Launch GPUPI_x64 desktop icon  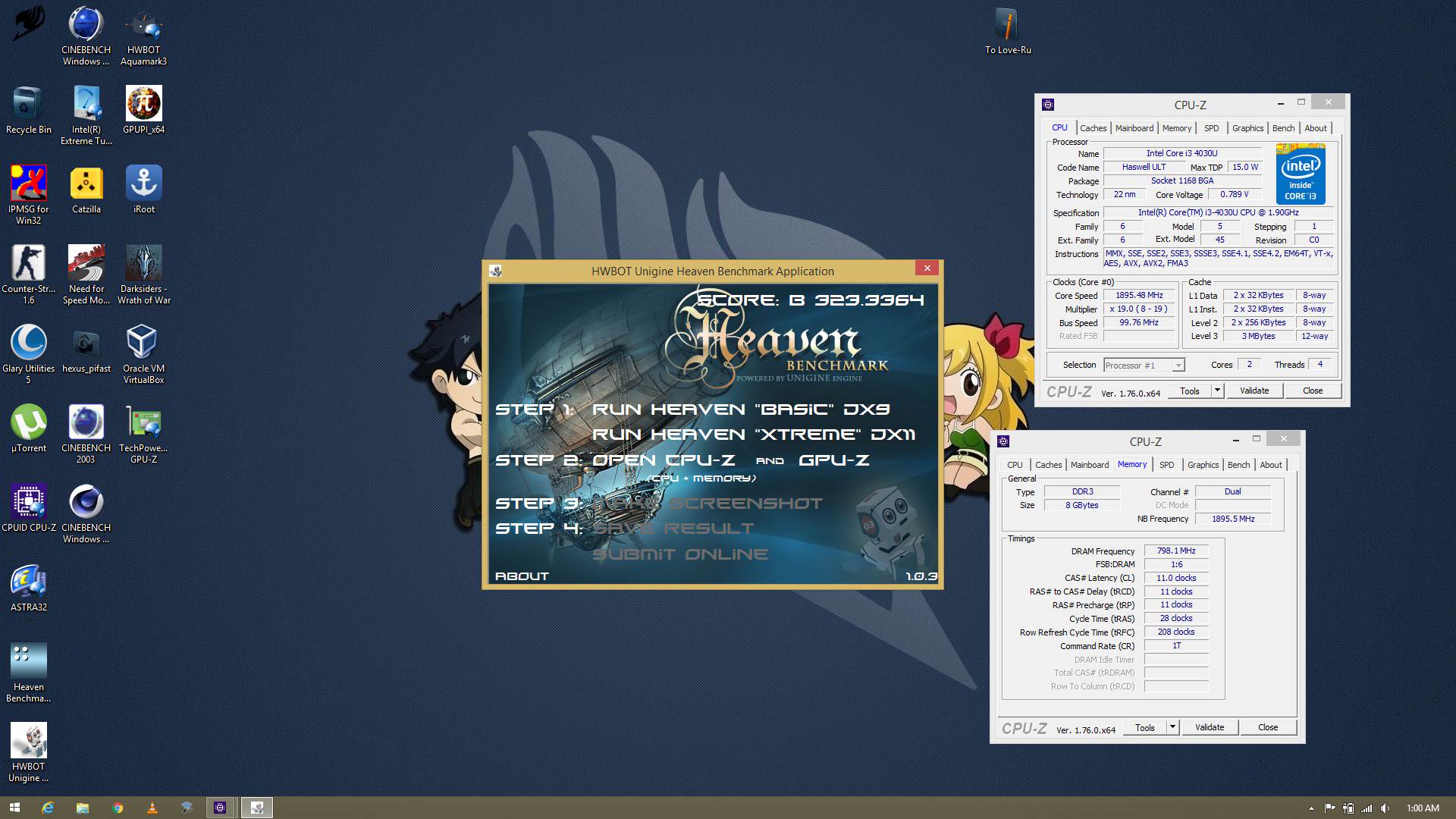(143, 111)
